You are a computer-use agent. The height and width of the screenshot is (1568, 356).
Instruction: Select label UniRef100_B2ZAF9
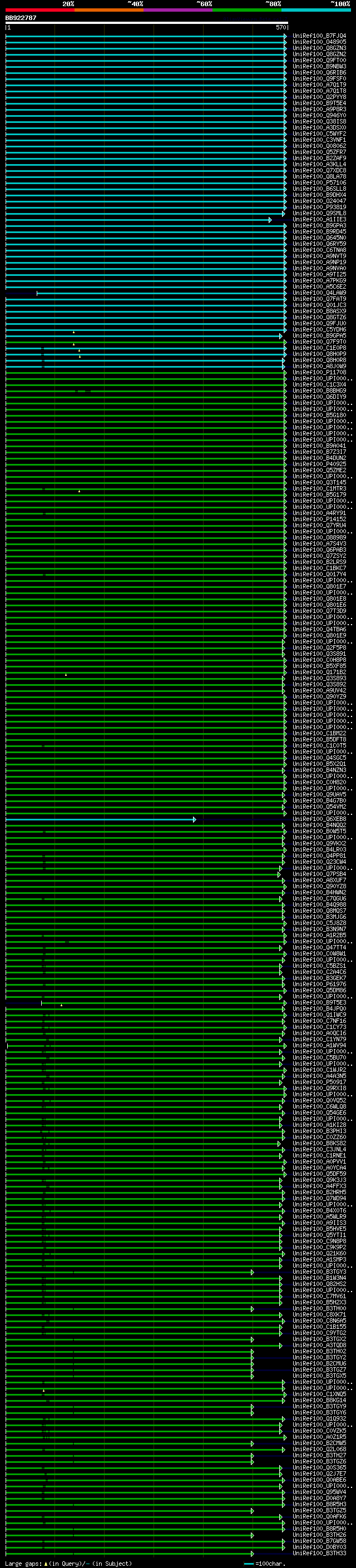tap(319, 159)
